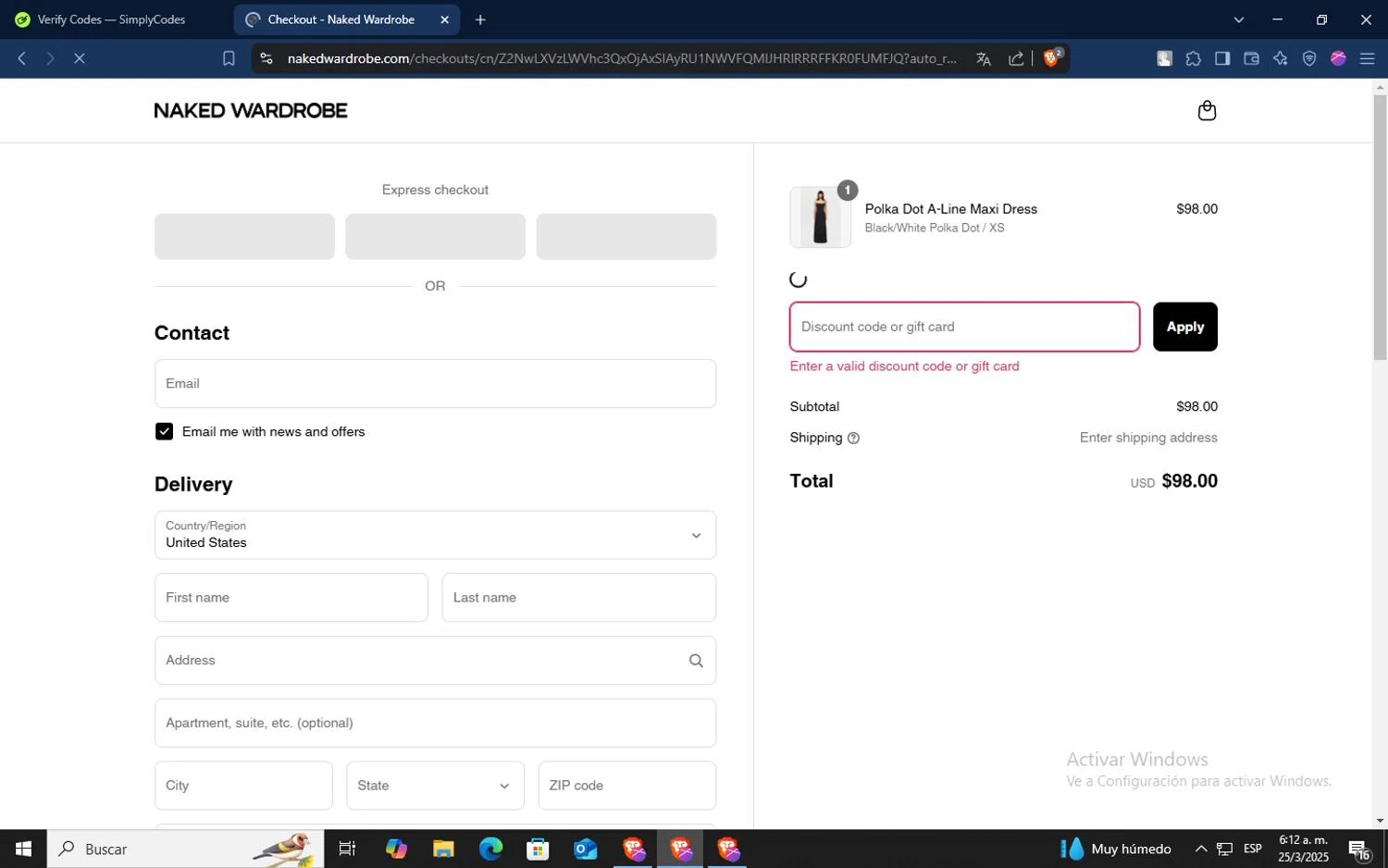Screen dimensions: 1388x868
Task: Expand the State dropdown
Action: point(435,786)
